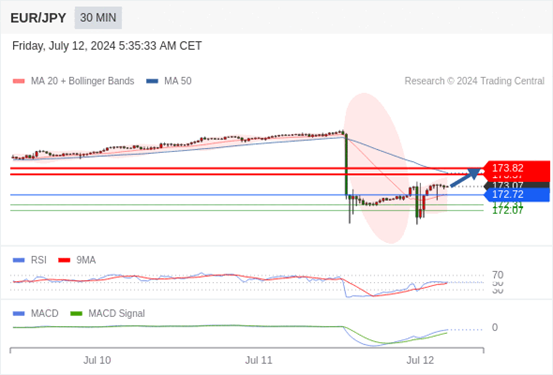Click the MACD Signal legend marker
This screenshot has height=375, width=553.
click(76, 314)
